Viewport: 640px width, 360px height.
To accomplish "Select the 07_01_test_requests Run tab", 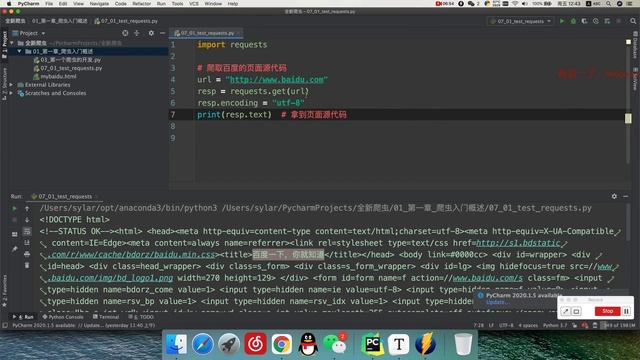I will (64, 196).
